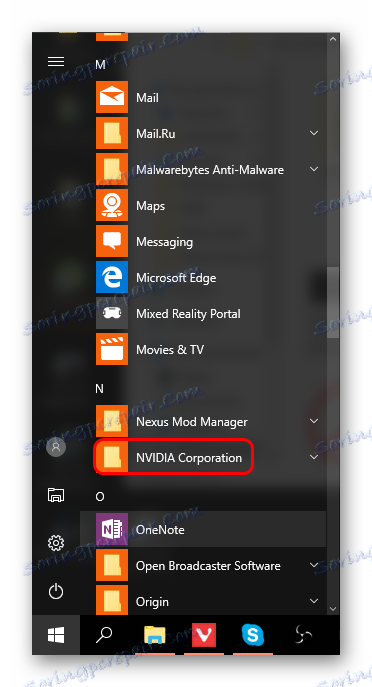Expand the Mail.Ru folder chevron

(314, 133)
